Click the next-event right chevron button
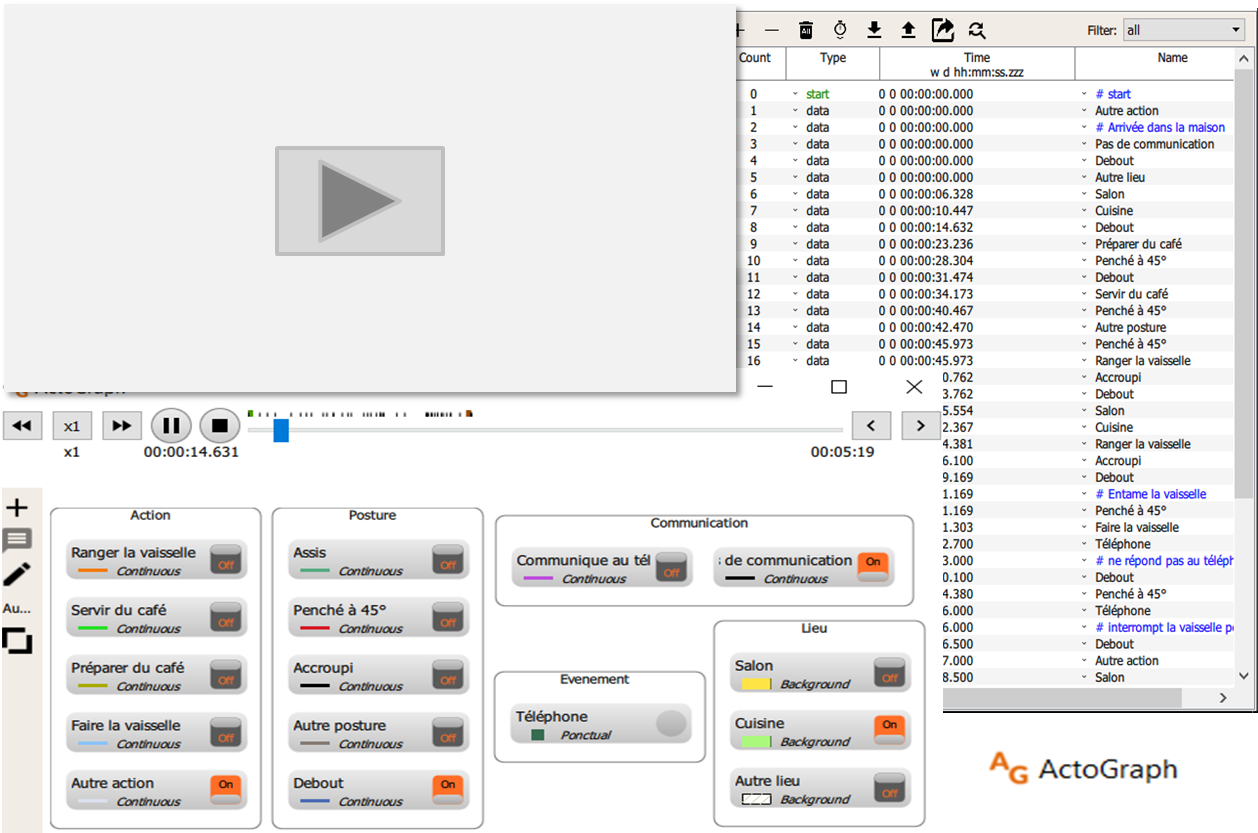 pyautogui.click(x=920, y=425)
